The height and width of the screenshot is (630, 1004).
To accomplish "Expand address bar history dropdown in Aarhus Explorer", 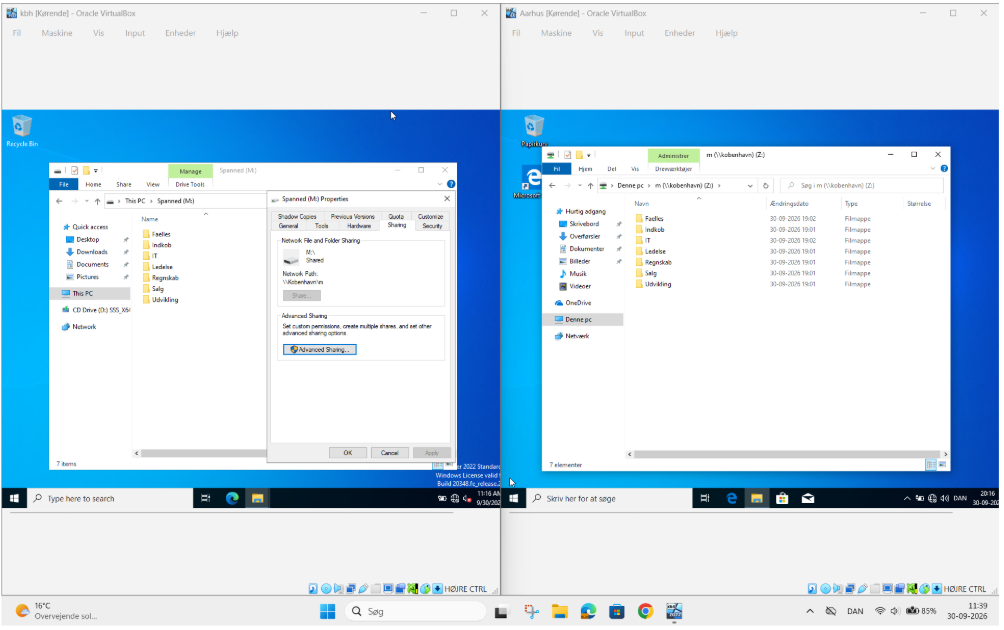I will 750,186.
